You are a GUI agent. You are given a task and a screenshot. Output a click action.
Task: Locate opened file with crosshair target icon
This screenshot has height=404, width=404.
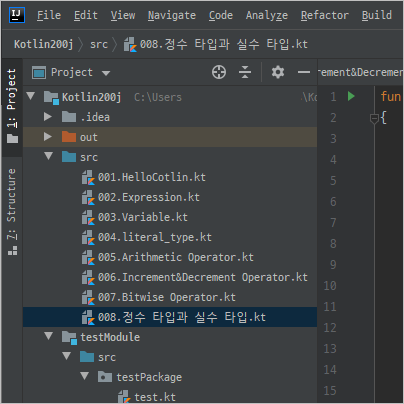[219, 72]
